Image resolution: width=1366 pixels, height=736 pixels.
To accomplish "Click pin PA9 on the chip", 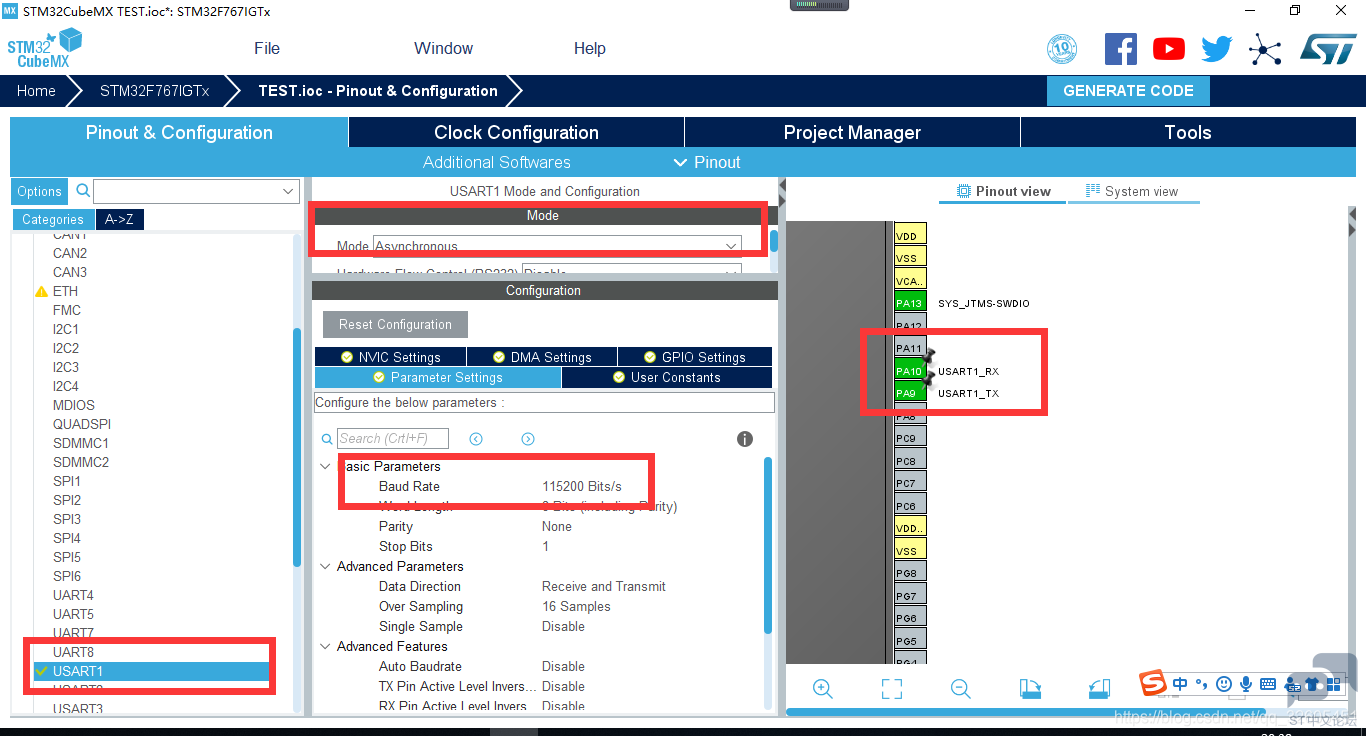I will tap(910, 393).
